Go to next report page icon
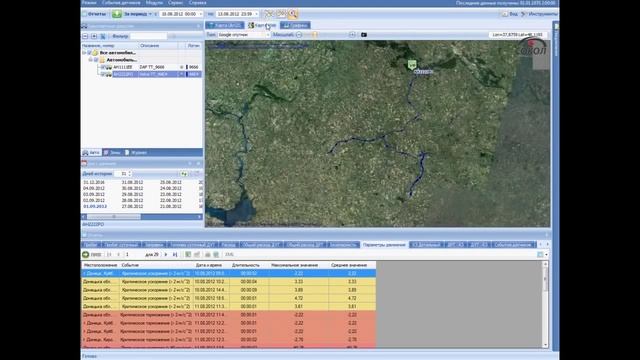 coord(166,254)
